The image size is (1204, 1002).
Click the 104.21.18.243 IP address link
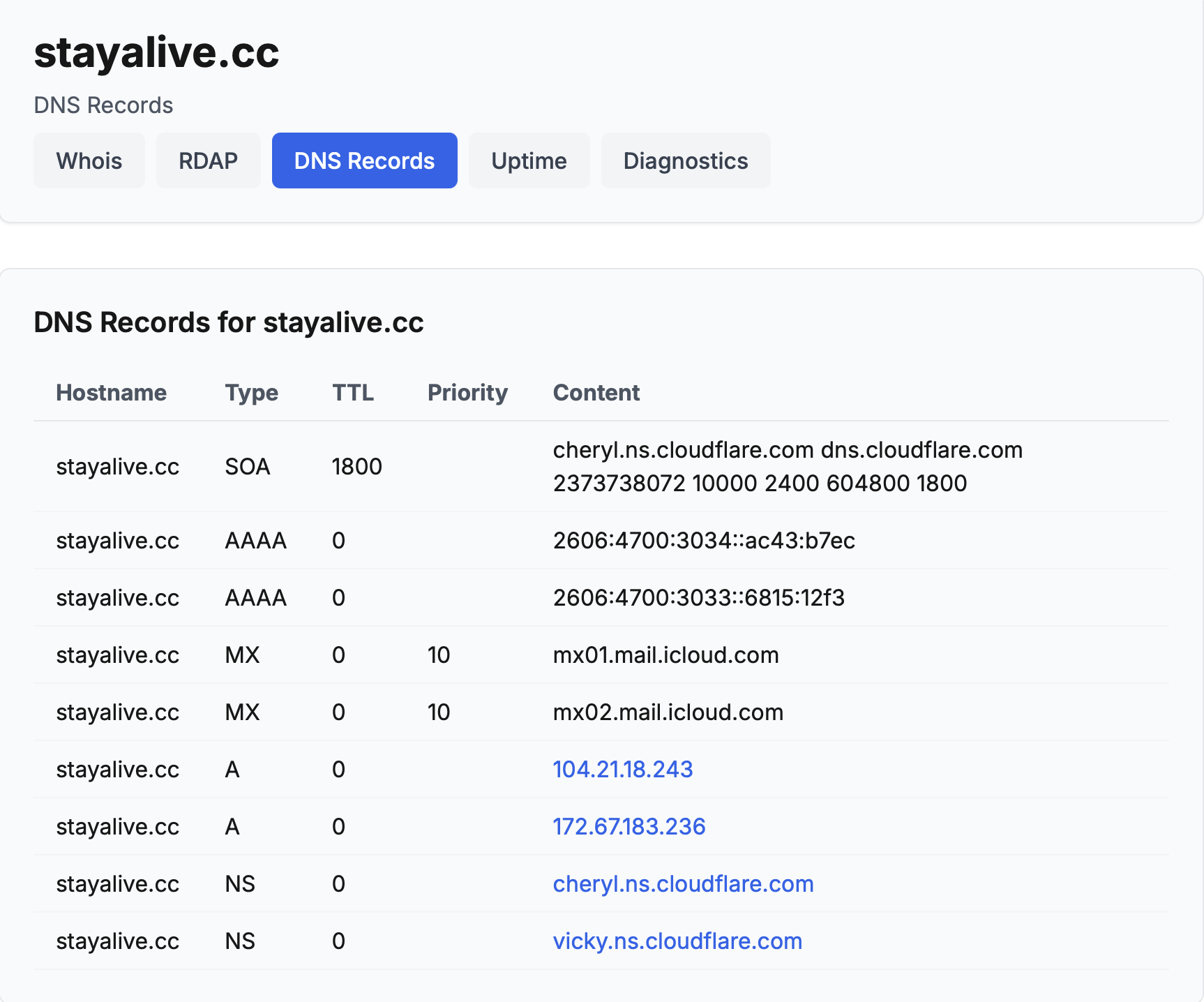[x=622, y=769]
